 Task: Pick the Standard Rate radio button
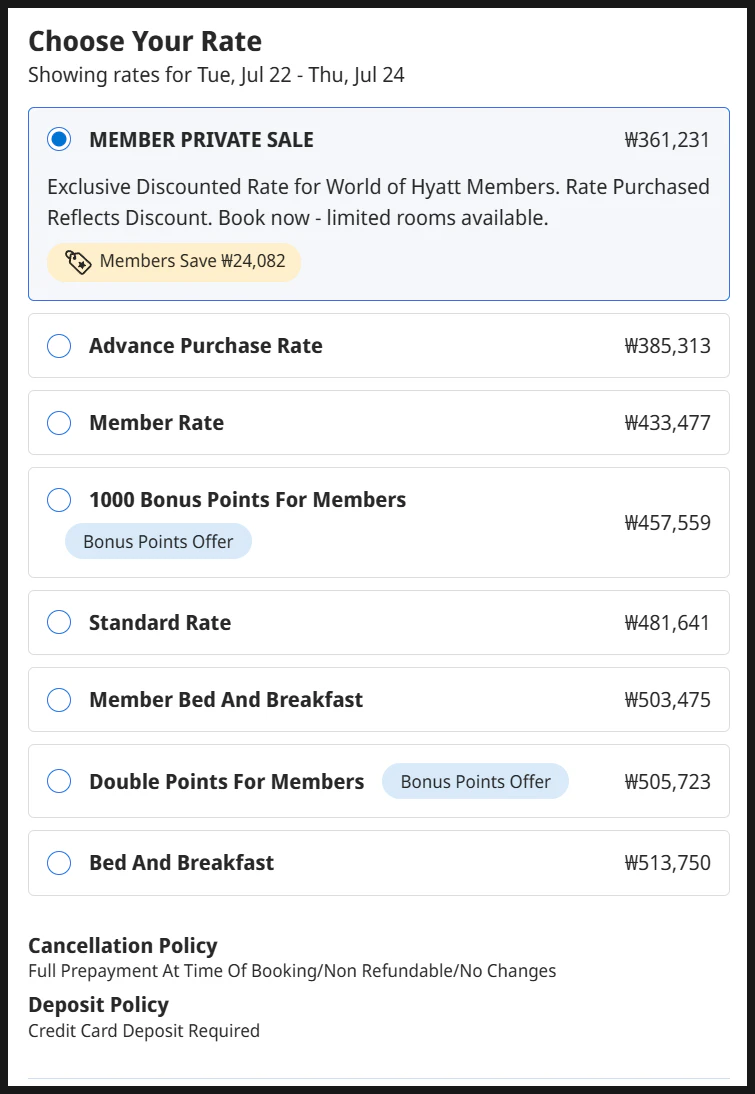(59, 622)
